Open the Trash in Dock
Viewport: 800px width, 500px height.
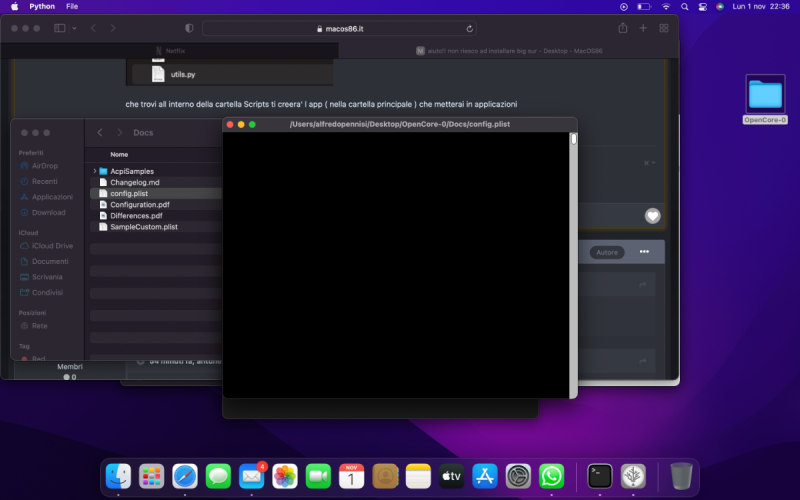[681, 476]
